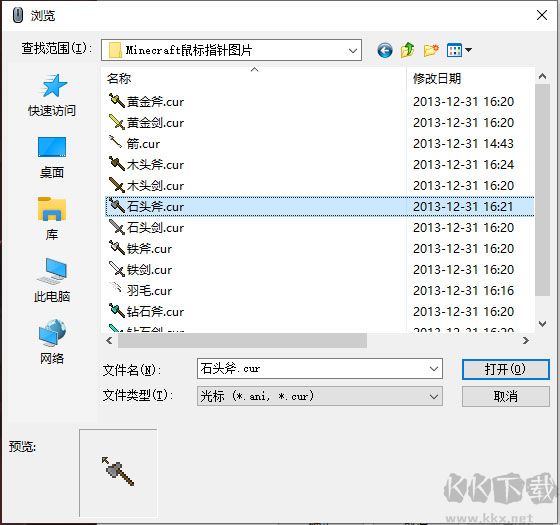Click the 铁剑.cur sword icon
The width and height of the screenshot is (560, 525).
point(116,269)
